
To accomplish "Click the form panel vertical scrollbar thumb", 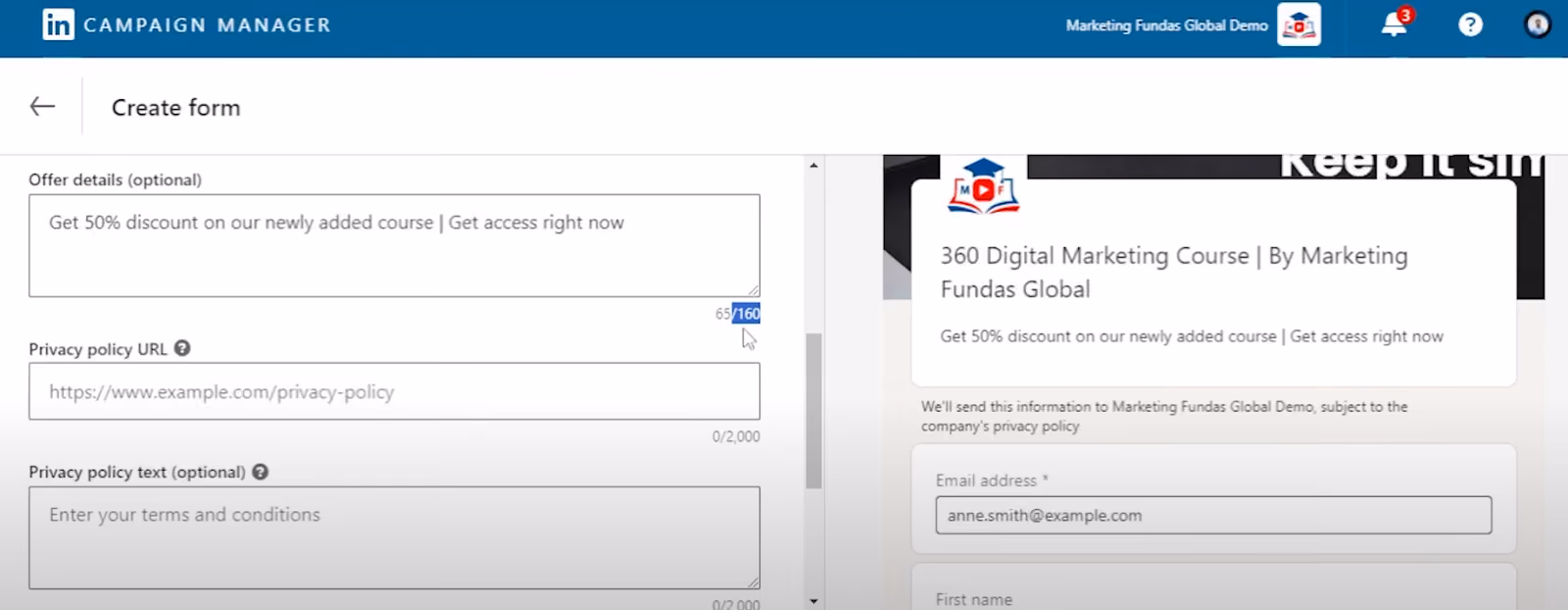I will coord(813,411).
